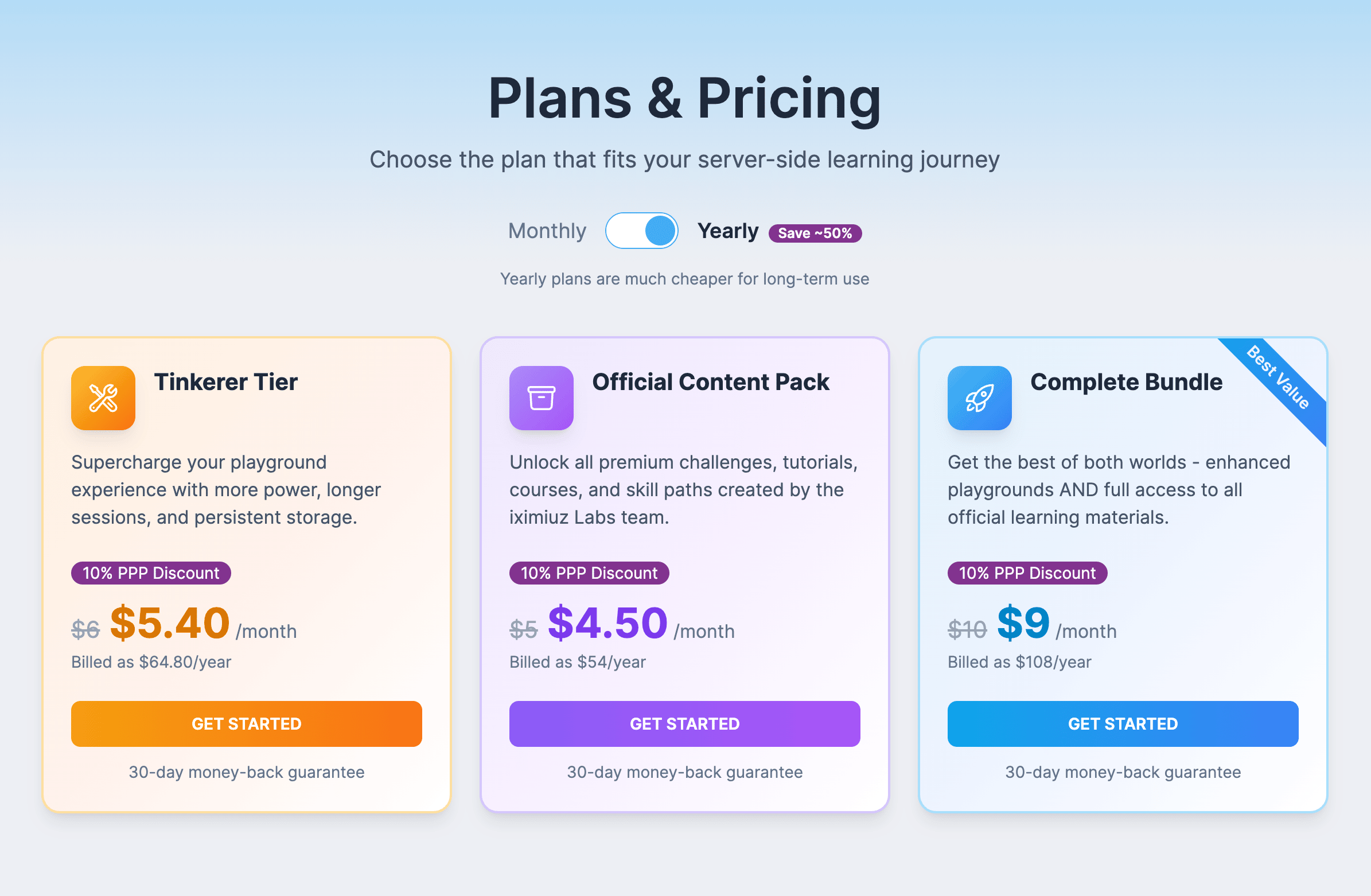Screen dimensions: 1371x896
Task: Click the Best Value ribbon
Action: pos(1280,379)
